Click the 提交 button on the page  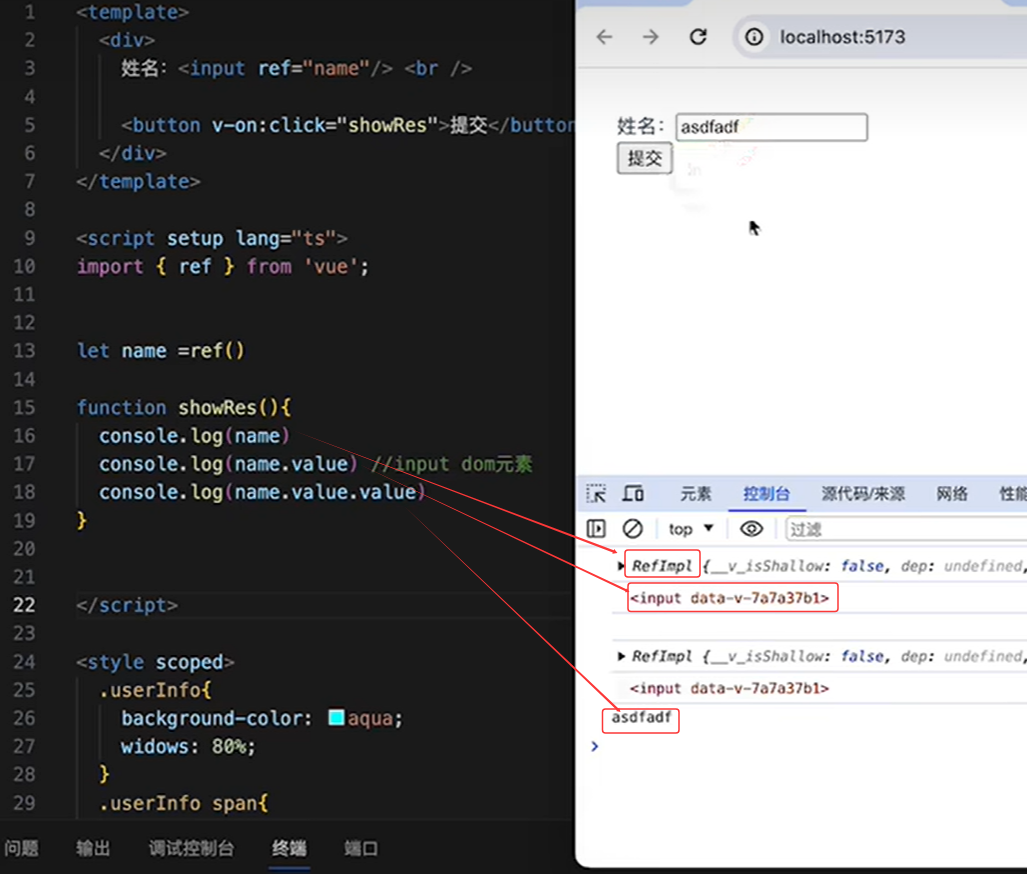pos(644,158)
